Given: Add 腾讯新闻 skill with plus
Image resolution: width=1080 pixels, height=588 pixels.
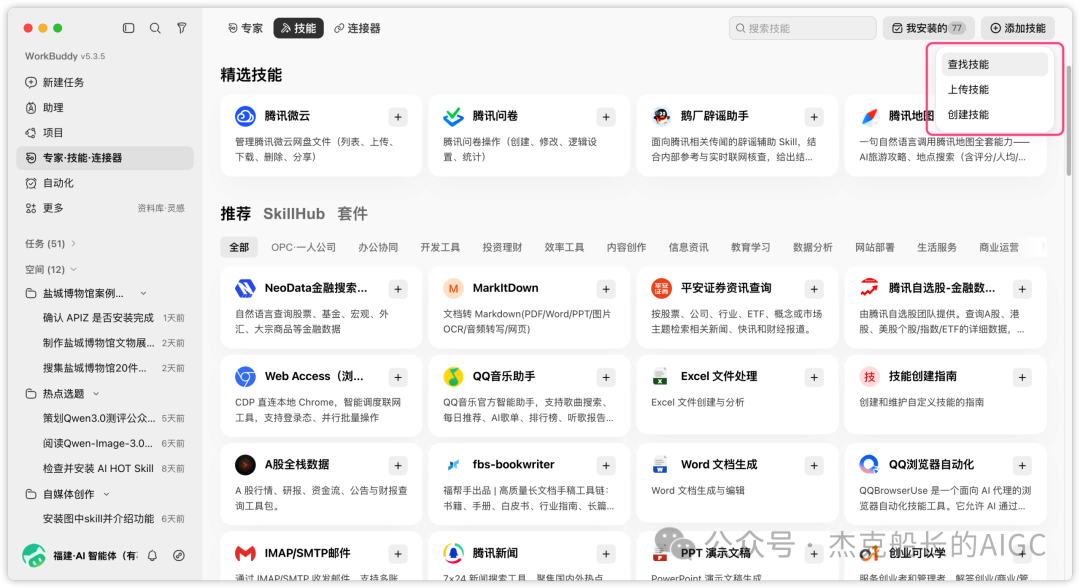Looking at the screenshot, I should (x=605, y=554).
